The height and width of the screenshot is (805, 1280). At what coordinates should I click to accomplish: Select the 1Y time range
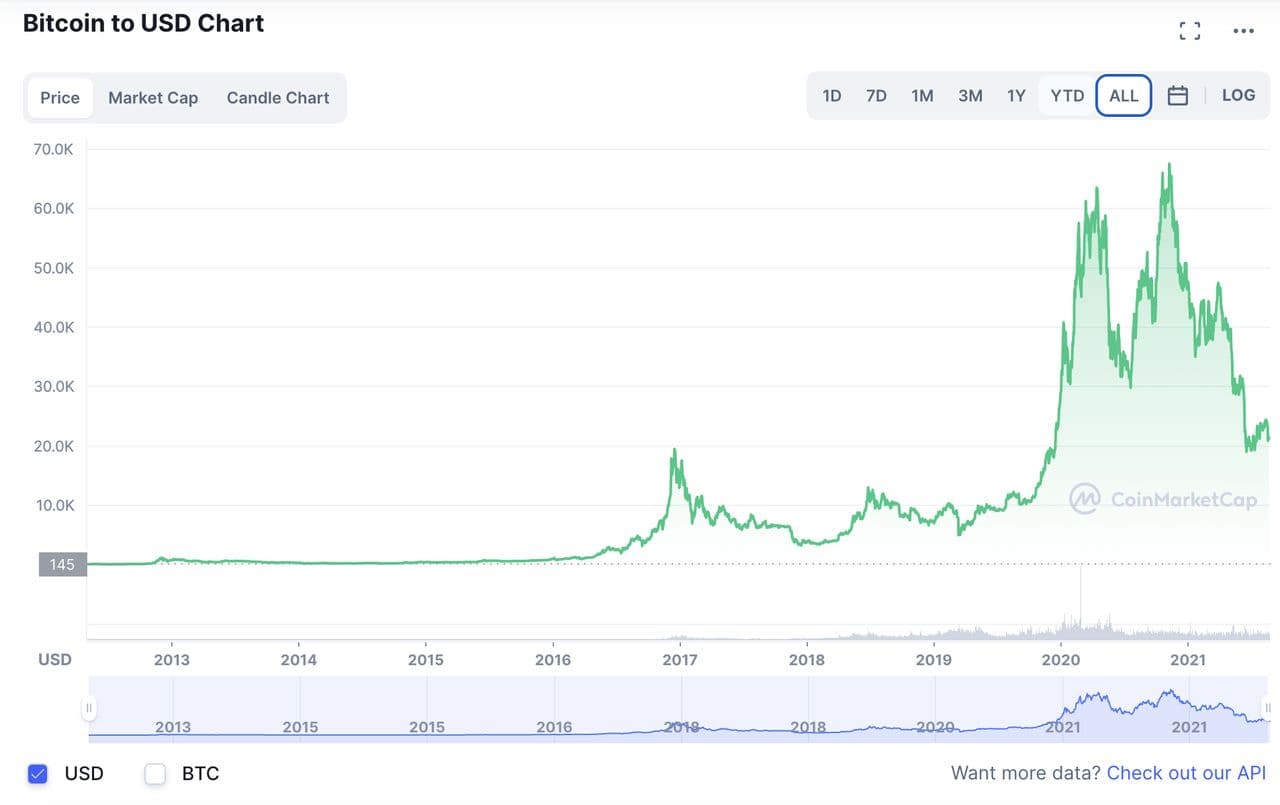pyautogui.click(x=1016, y=96)
